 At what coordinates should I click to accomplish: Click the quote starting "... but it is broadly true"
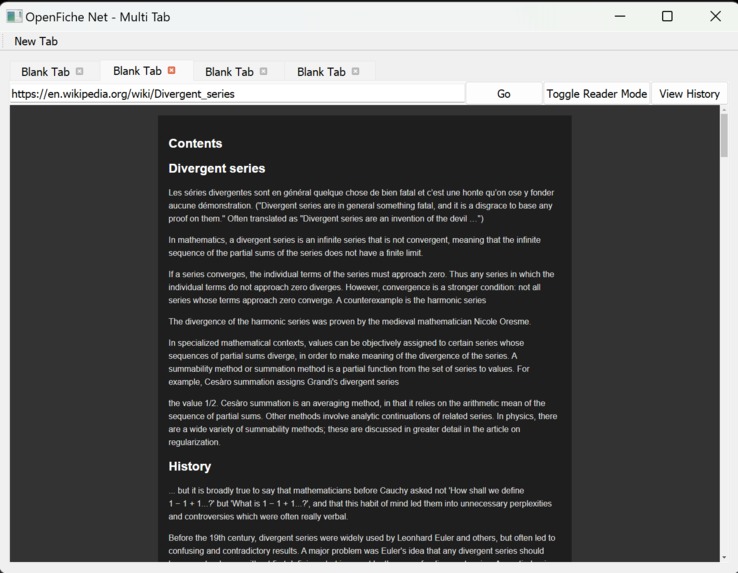pyautogui.click(x=360, y=503)
